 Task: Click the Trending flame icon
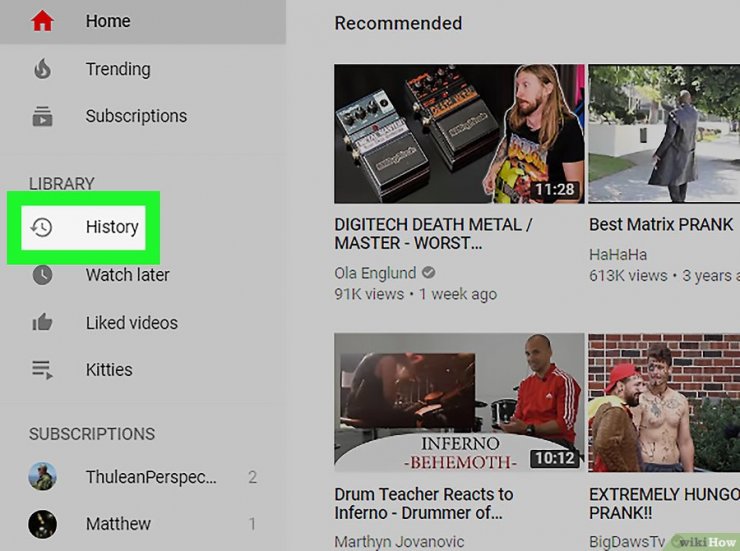(42, 69)
